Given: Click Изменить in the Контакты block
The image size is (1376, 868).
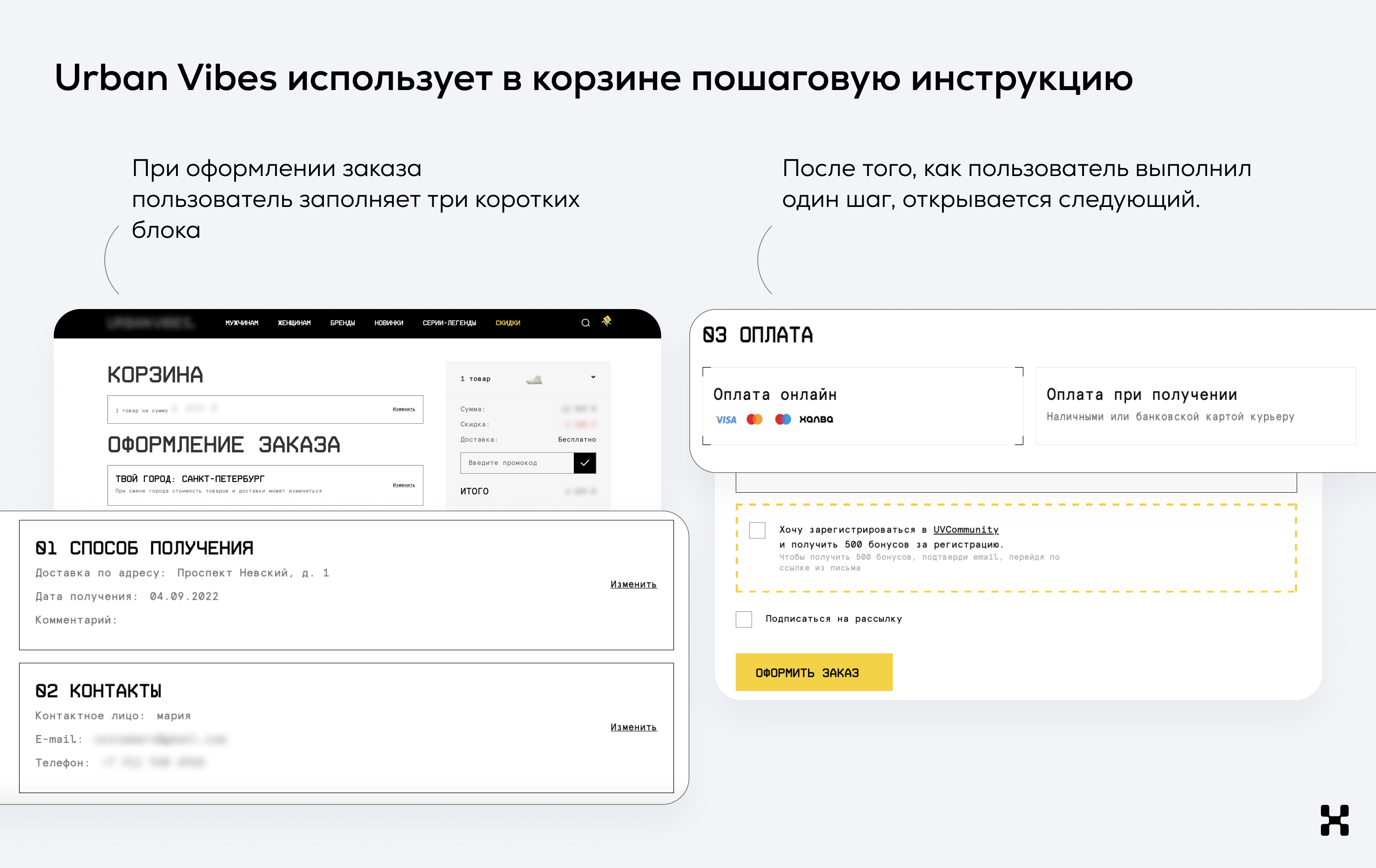Looking at the screenshot, I should point(634,727).
